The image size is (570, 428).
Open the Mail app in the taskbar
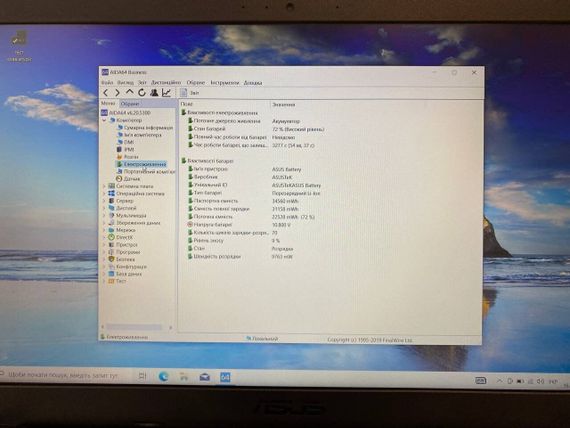tap(205, 377)
